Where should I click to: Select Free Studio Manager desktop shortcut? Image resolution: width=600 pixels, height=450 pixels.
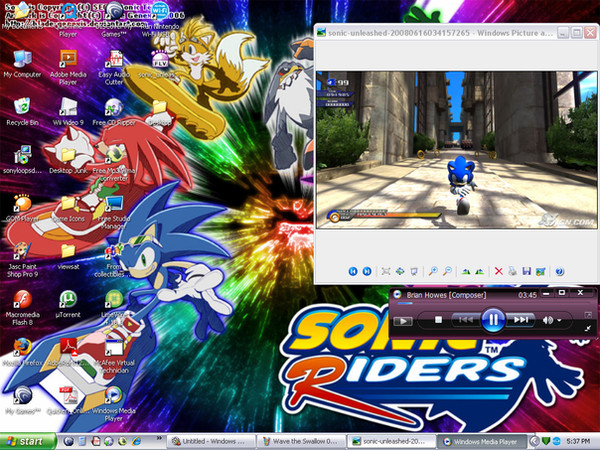(x=114, y=212)
